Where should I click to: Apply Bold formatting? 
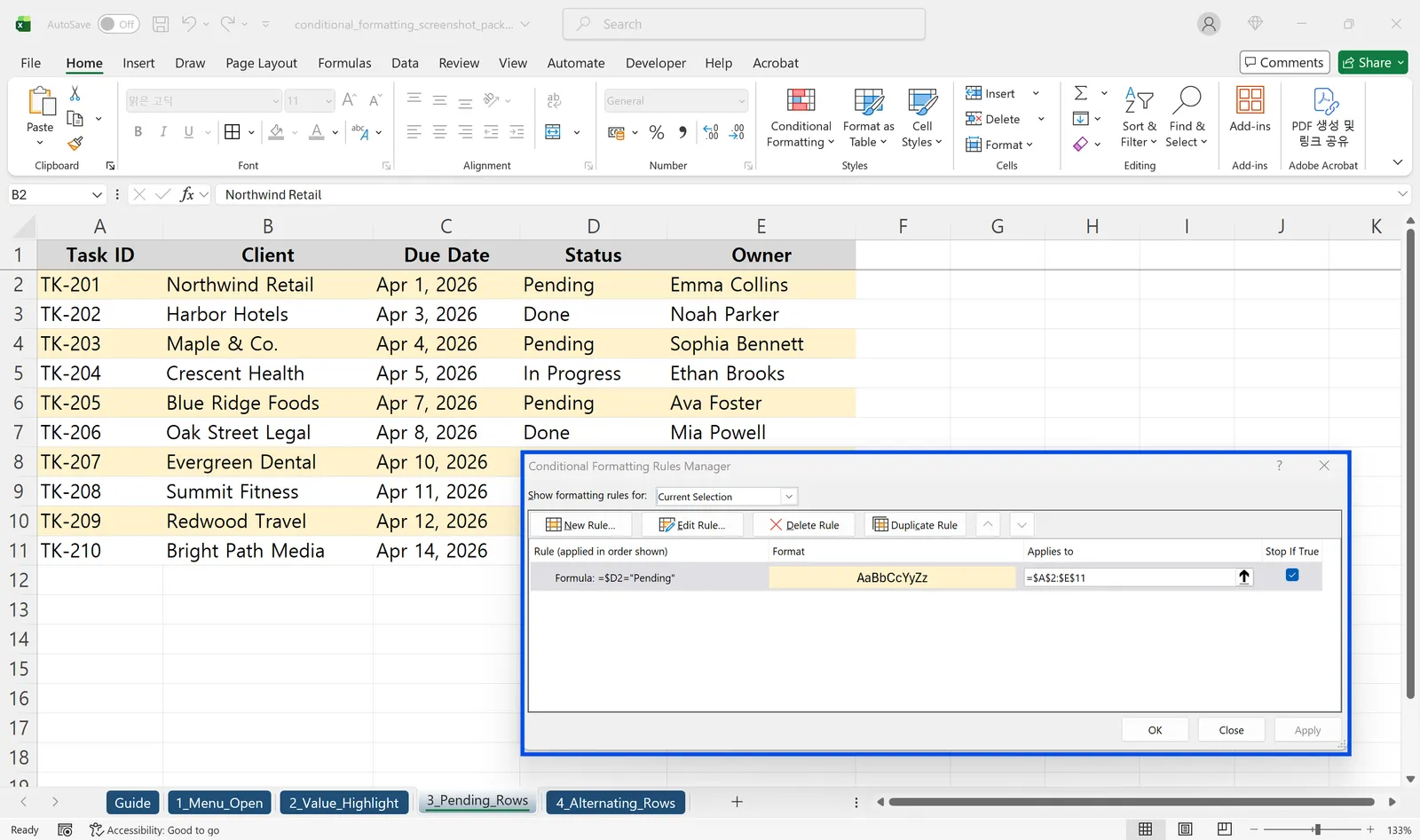click(138, 132)
